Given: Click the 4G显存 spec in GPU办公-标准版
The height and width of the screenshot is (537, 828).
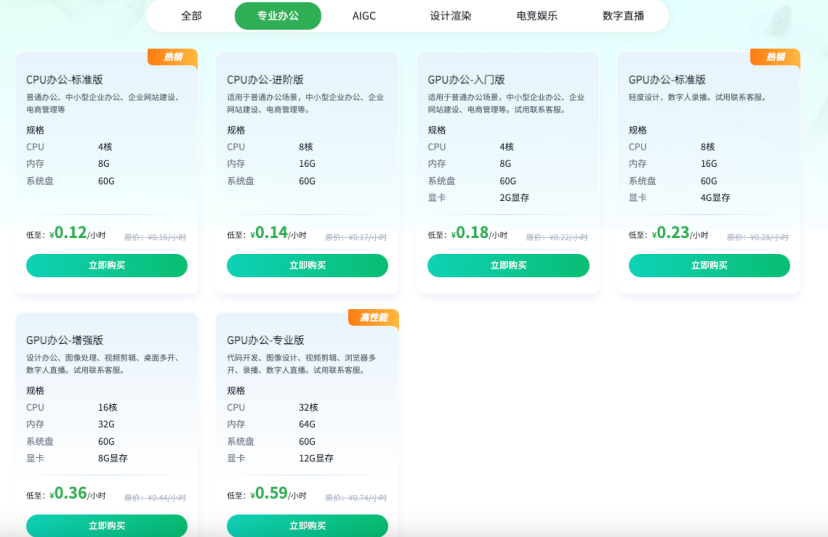Looking at the screenshot, I should (x=715, y=198).
